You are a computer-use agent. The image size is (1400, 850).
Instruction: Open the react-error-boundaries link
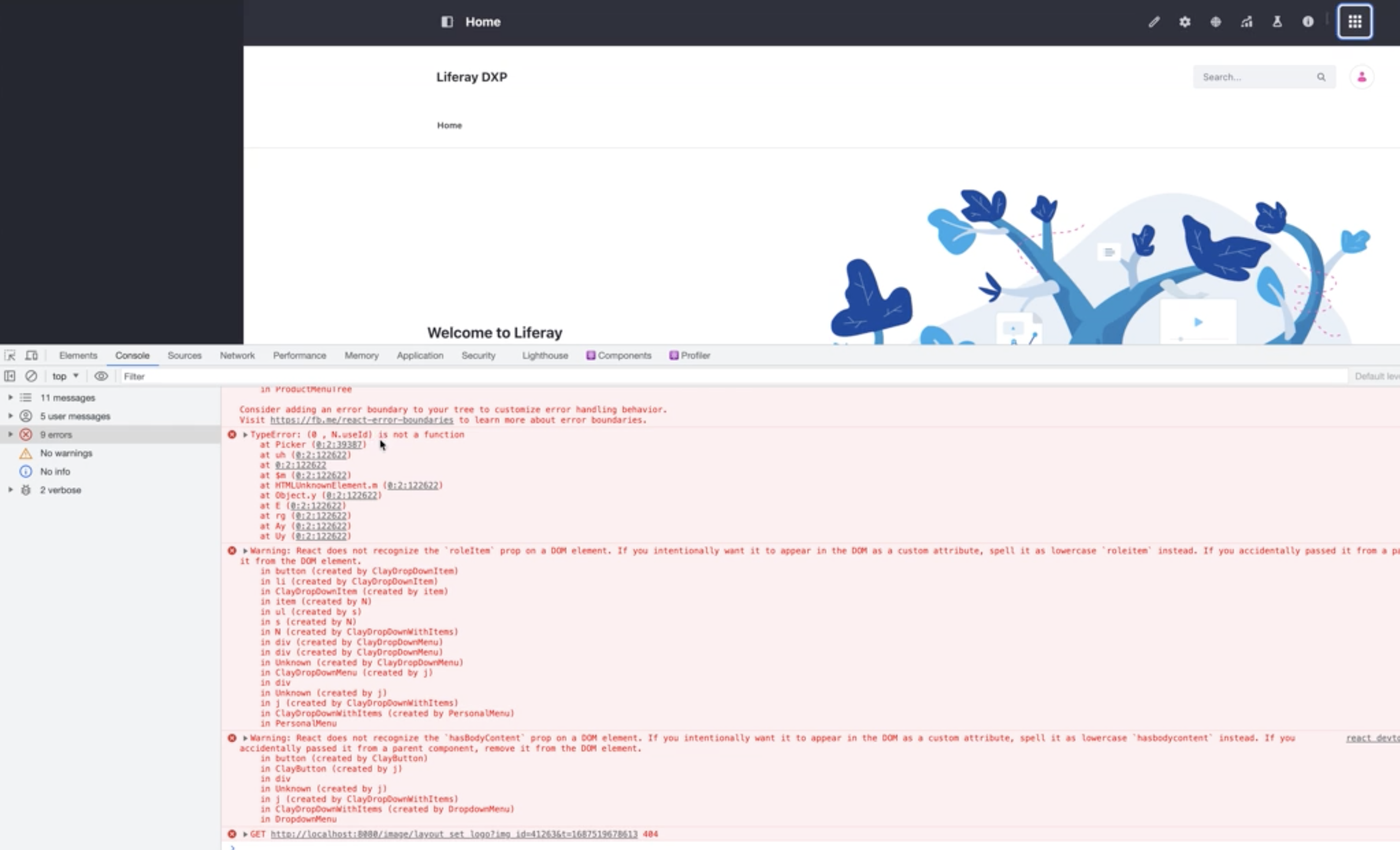(x=361, y=420)
